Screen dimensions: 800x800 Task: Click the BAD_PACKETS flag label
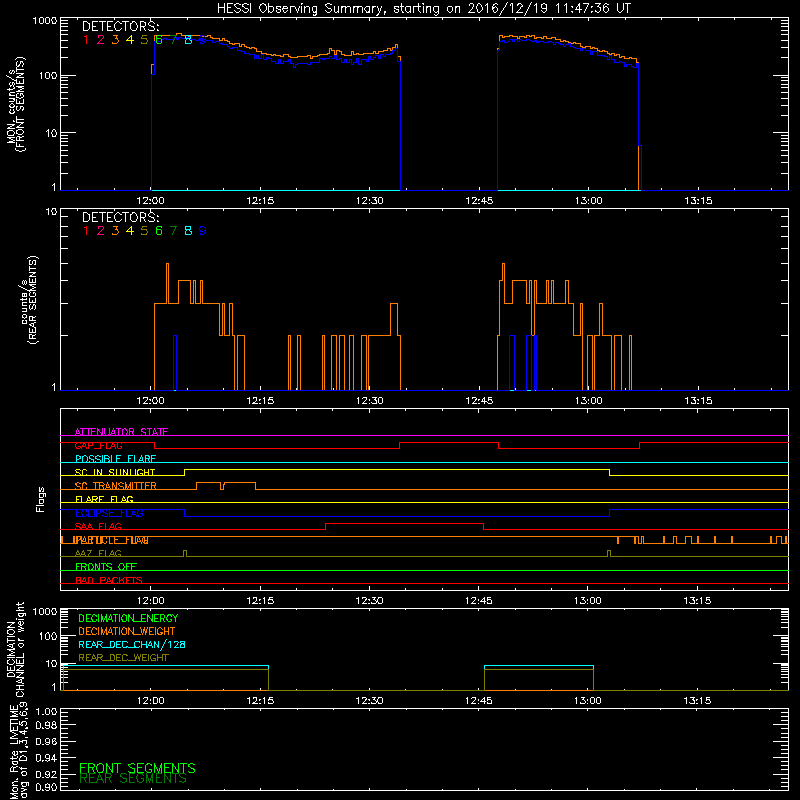coord(109,580)
